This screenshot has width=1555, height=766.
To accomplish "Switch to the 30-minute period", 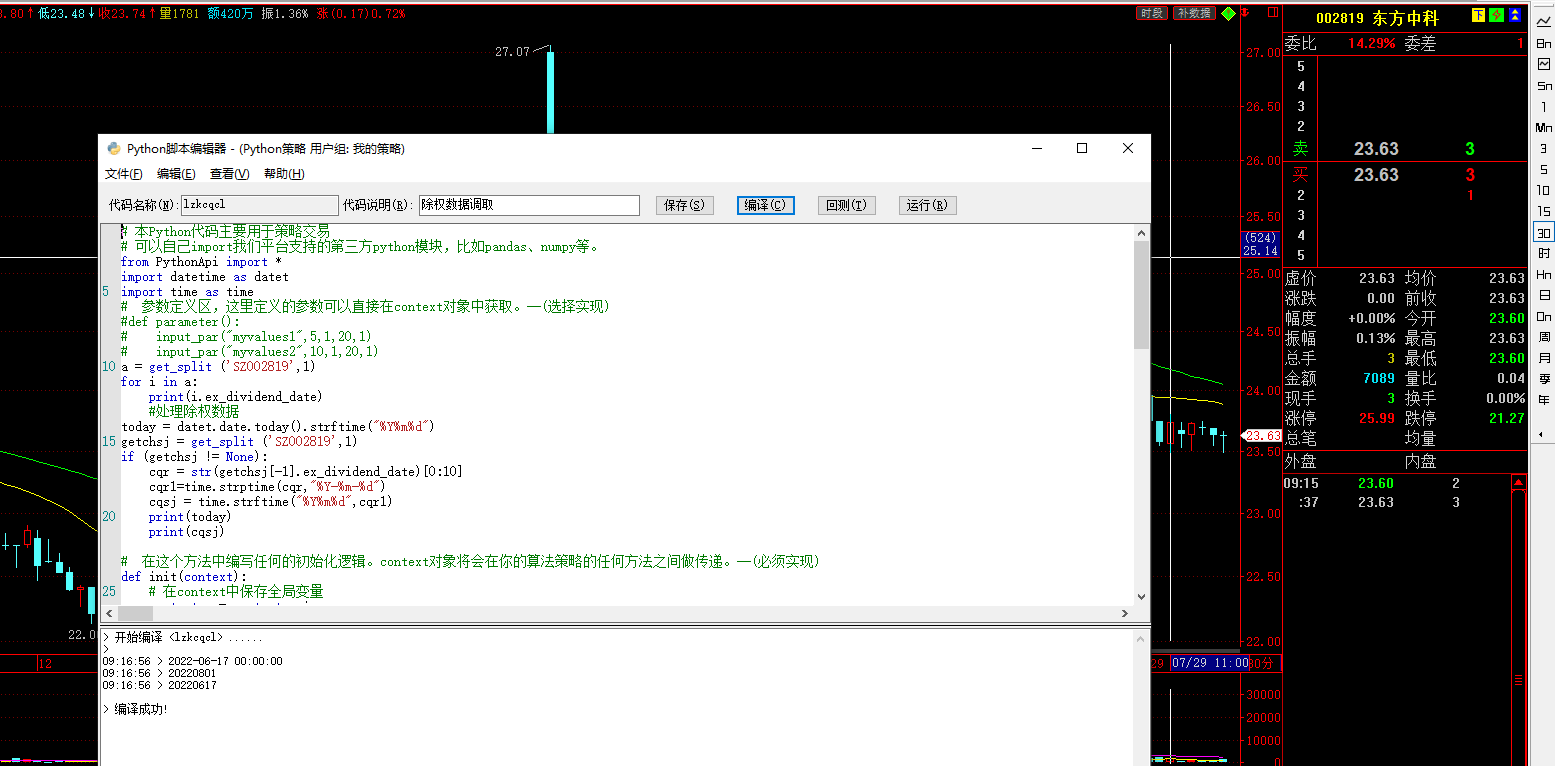I will pos(1544,232).
